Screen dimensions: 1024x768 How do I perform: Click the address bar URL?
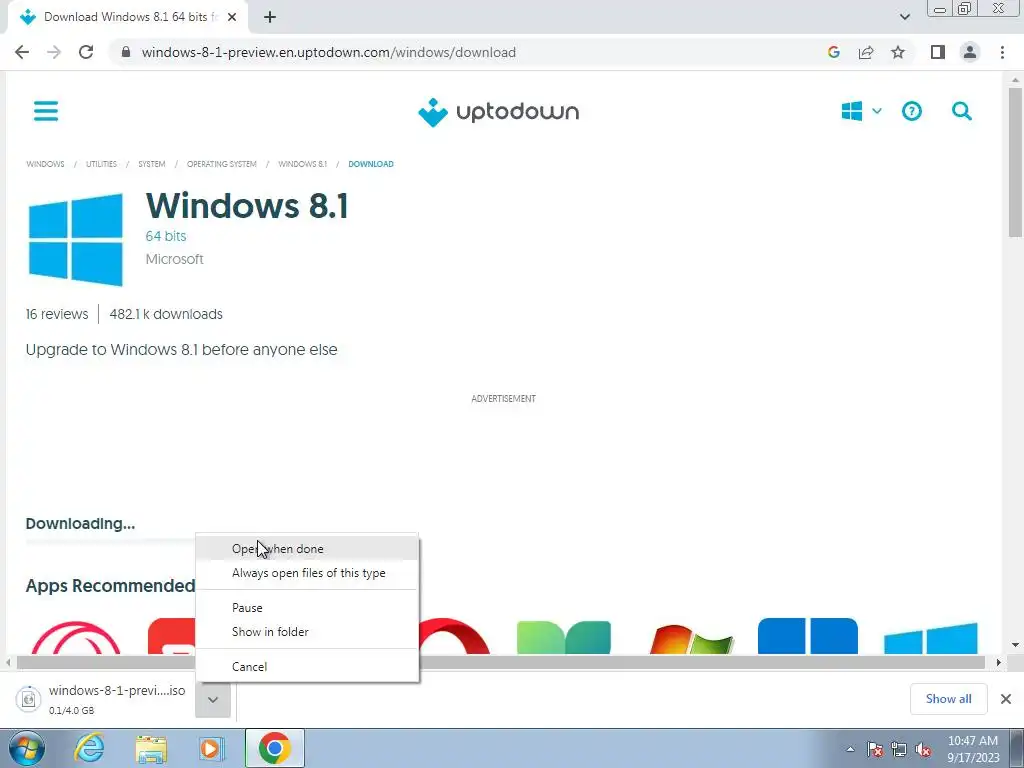click(x=328, y=52)
